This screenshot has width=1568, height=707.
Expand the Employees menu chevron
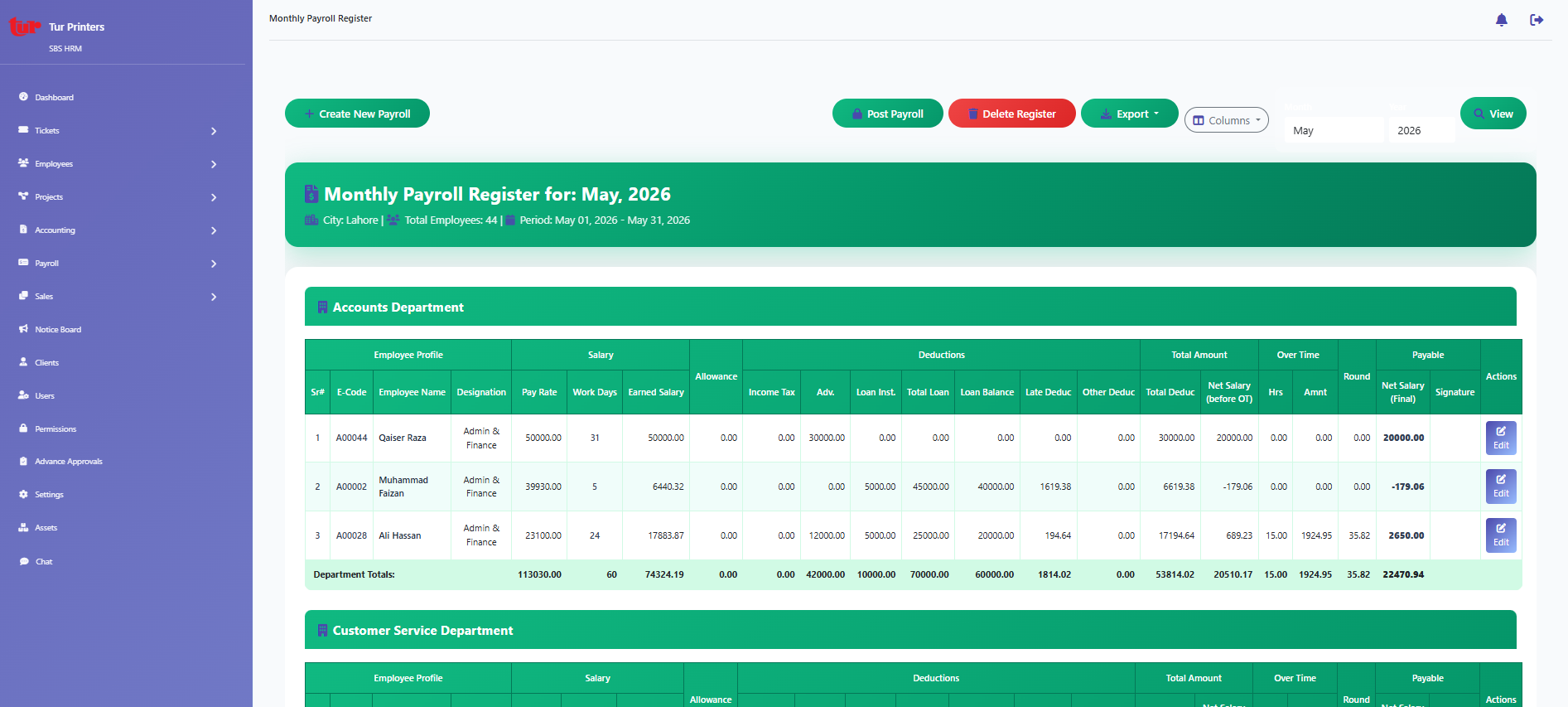click(x=214, y=164)
